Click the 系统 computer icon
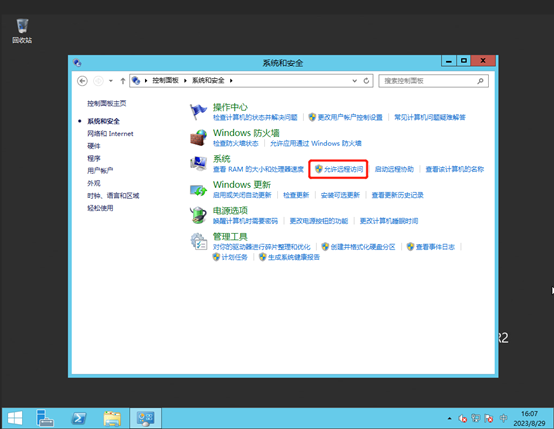Image resolution: width=554 pixels, height=429 pixels. tap(198, 163)
